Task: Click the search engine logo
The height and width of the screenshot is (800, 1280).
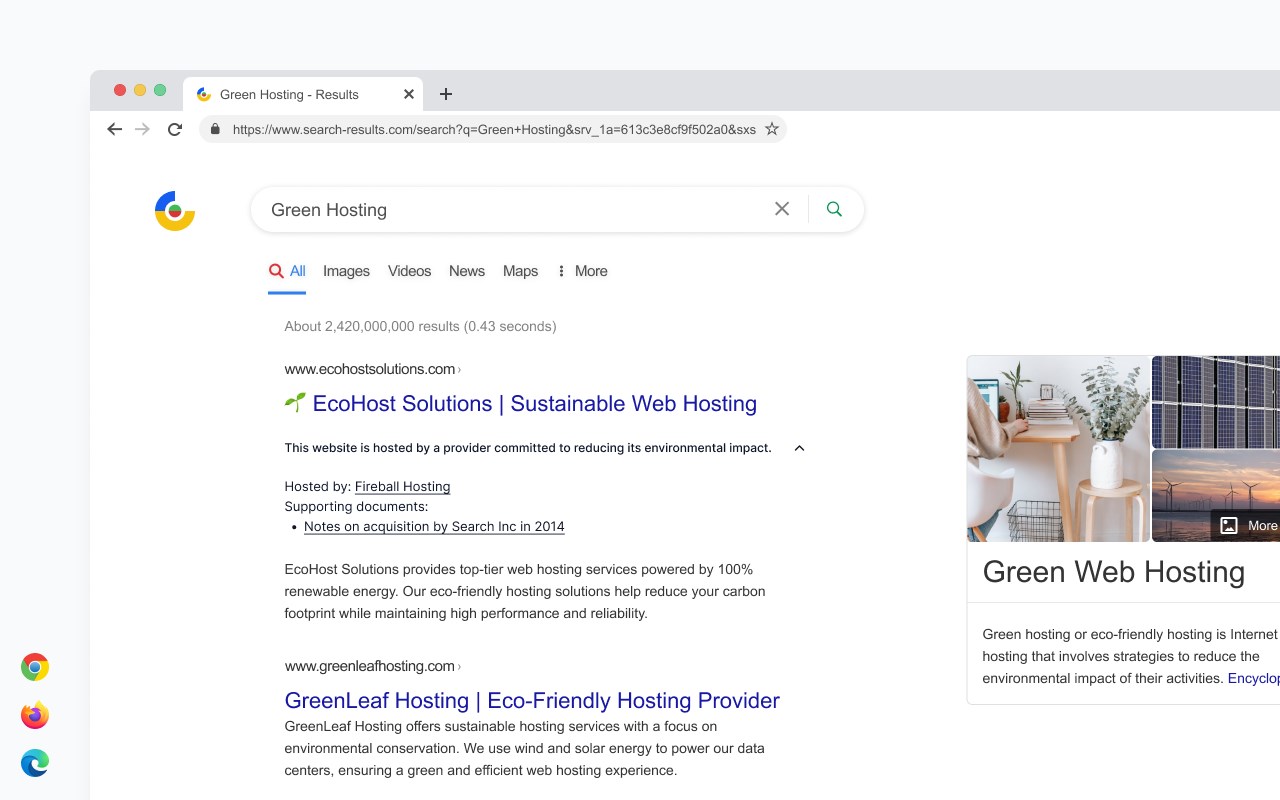Action: [x=175, y=211]
